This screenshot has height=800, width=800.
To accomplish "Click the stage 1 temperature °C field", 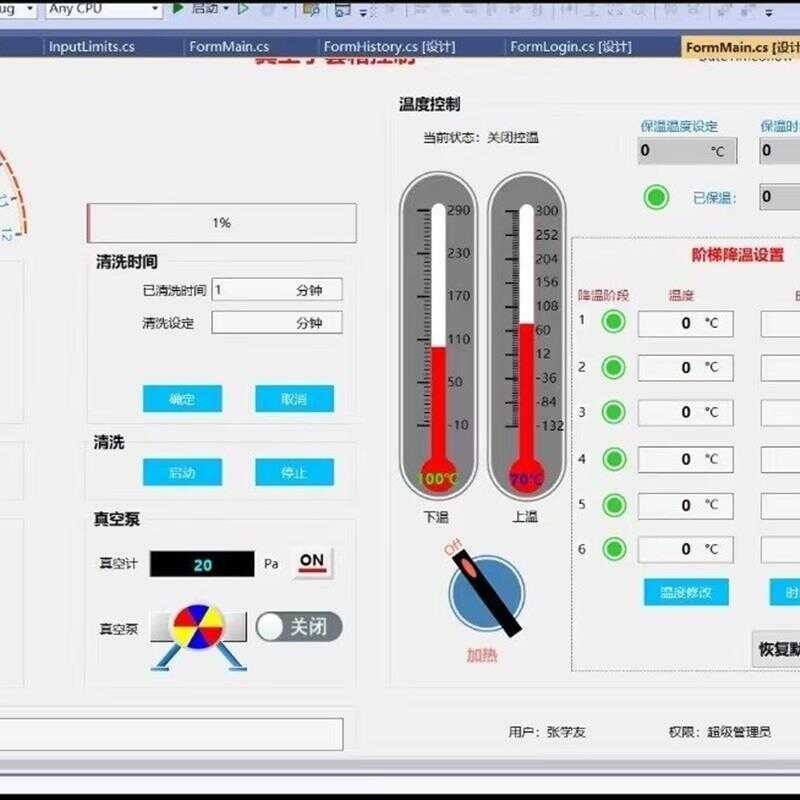I will click(x=686, y=323).
